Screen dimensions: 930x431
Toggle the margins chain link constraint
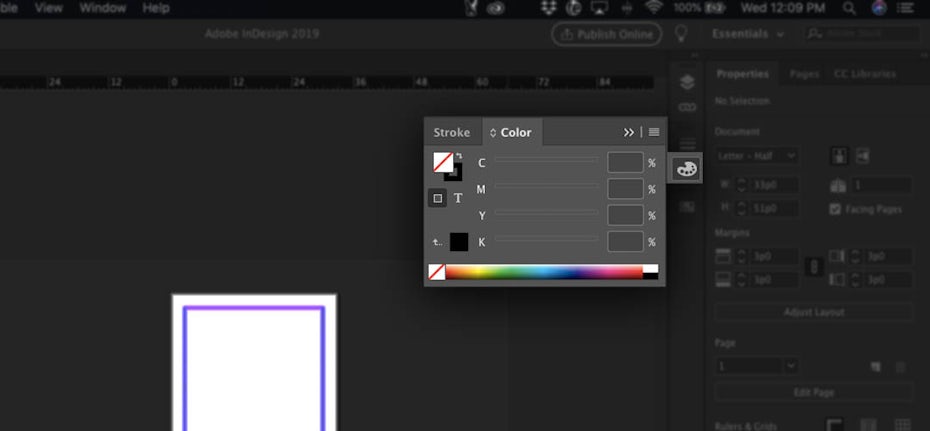pyautogui.click(x=813, y=267)
